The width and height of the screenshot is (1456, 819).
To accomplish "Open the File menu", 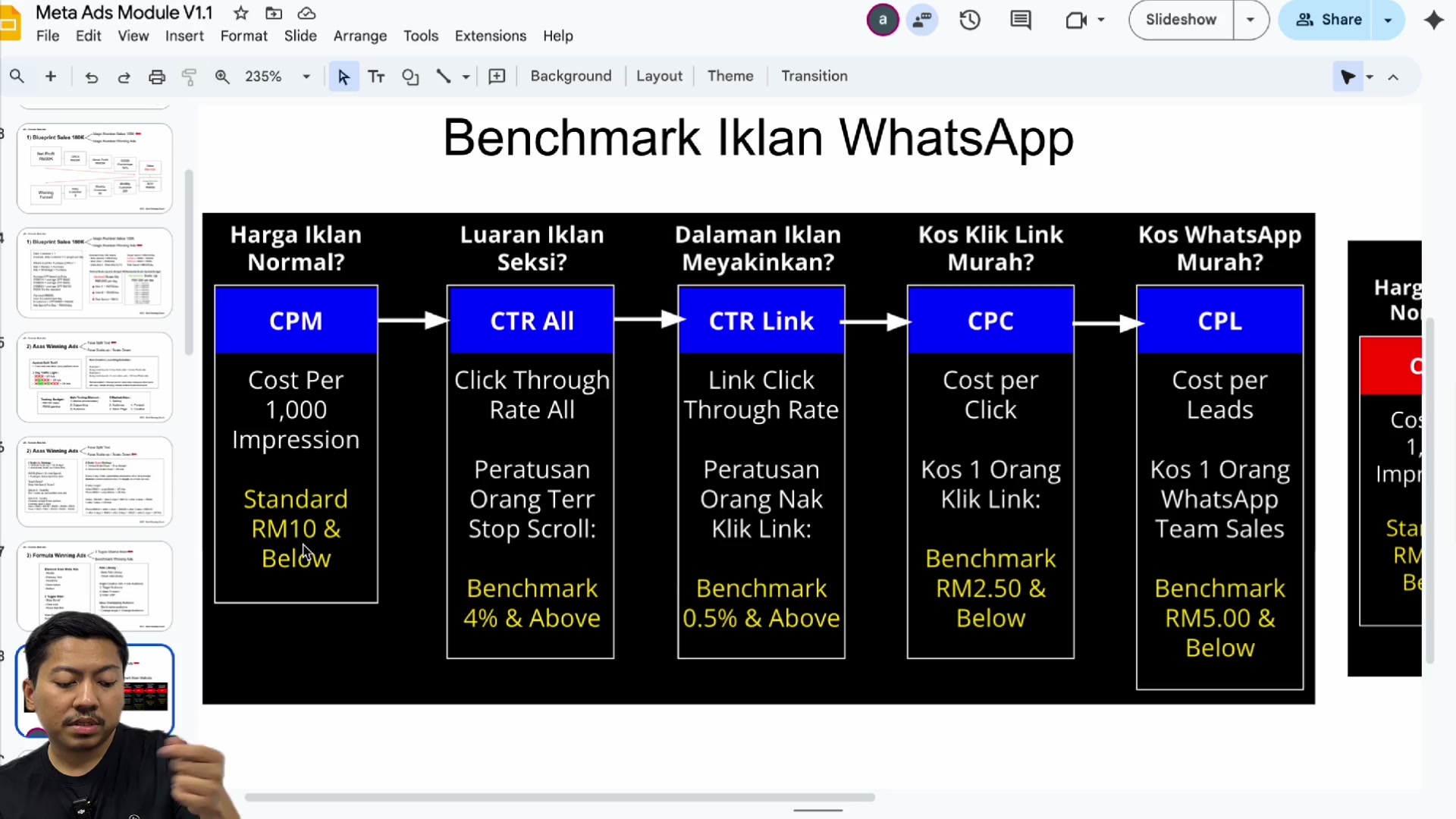I will coord(48,36).
